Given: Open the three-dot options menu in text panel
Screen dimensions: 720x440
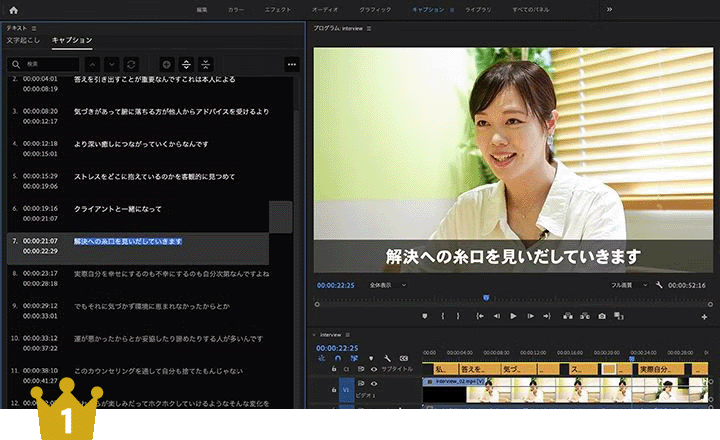Looking at the screenshot, I should pos(292,64).
